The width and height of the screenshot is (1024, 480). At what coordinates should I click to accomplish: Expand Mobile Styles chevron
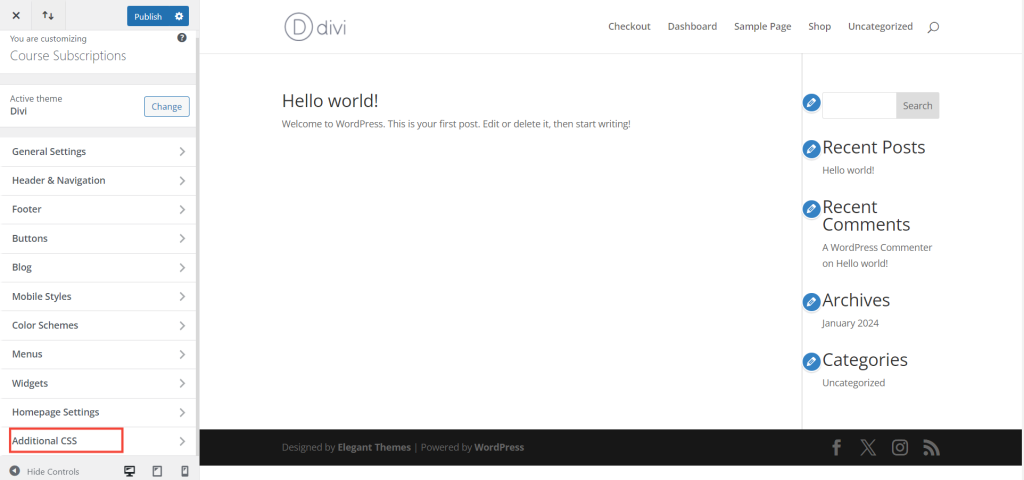point(182,296)
